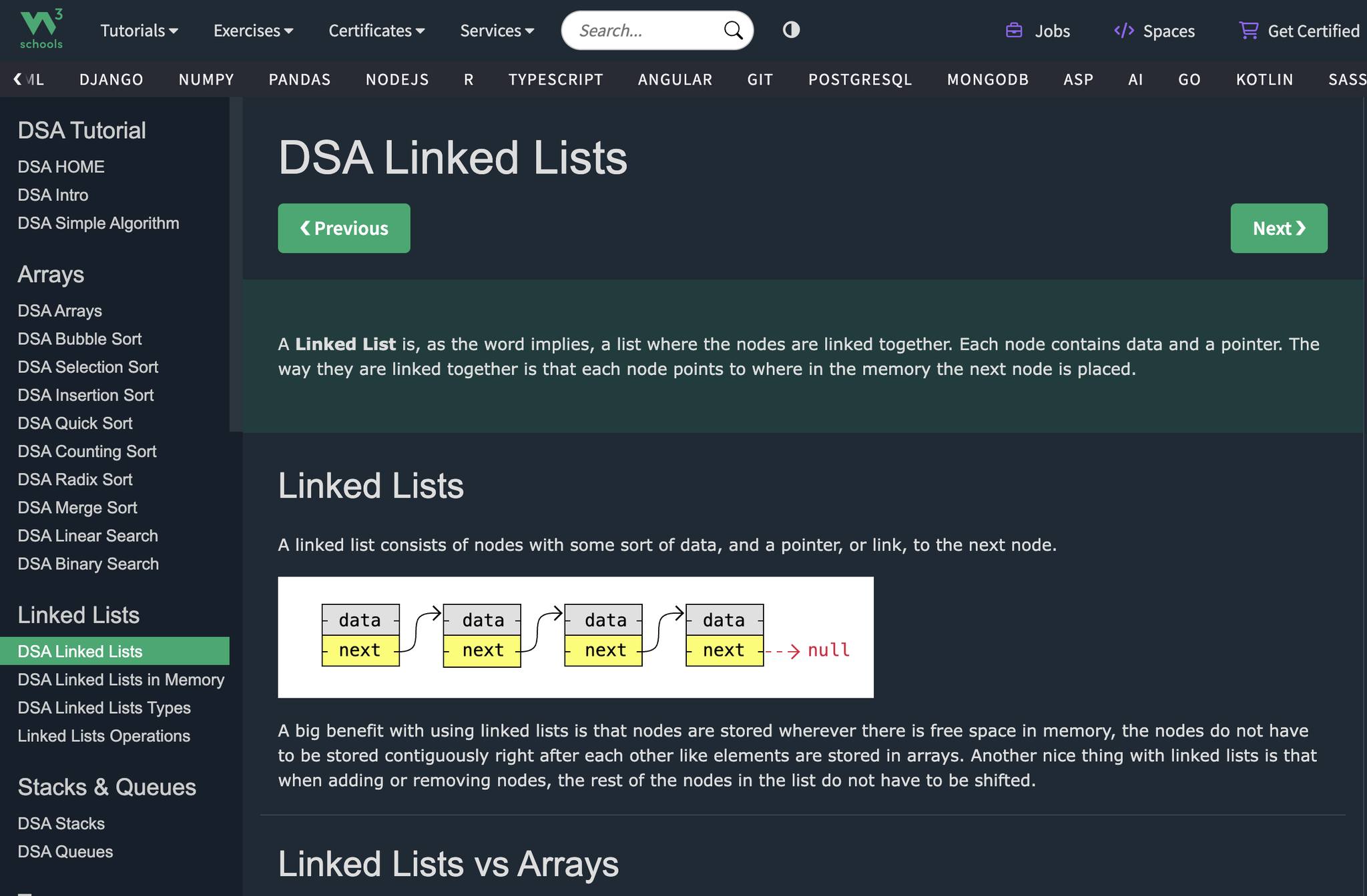This screenshot has width=1367, height=896.
Task: Click the Spaces code icon
Action: pos(1124,31)
